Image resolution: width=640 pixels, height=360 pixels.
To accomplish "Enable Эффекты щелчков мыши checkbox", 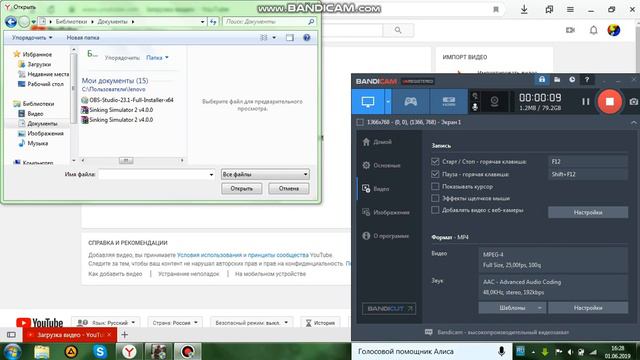I will tap(435, 198).
